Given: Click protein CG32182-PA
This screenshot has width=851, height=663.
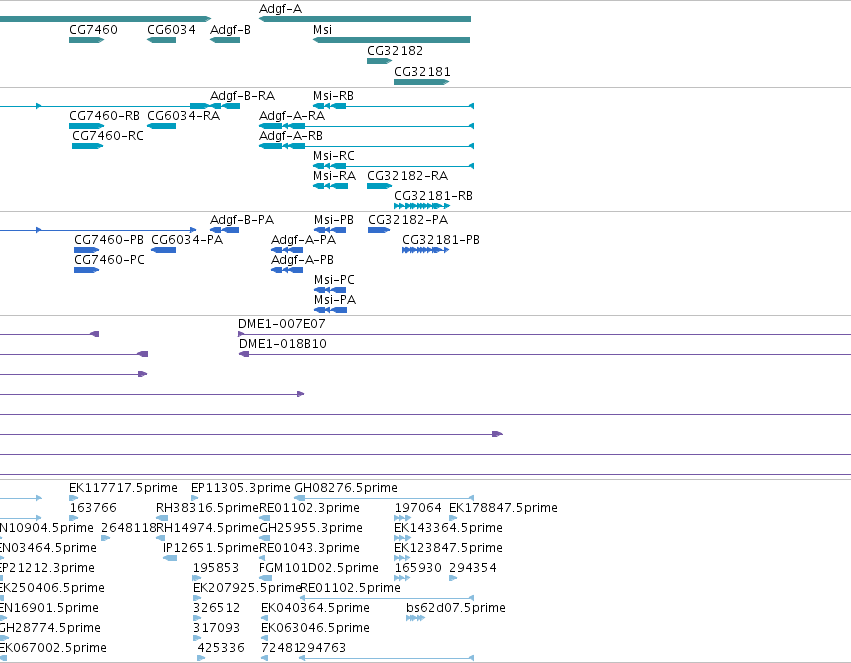Looking at the screenshot, I should tap(379, 231).
